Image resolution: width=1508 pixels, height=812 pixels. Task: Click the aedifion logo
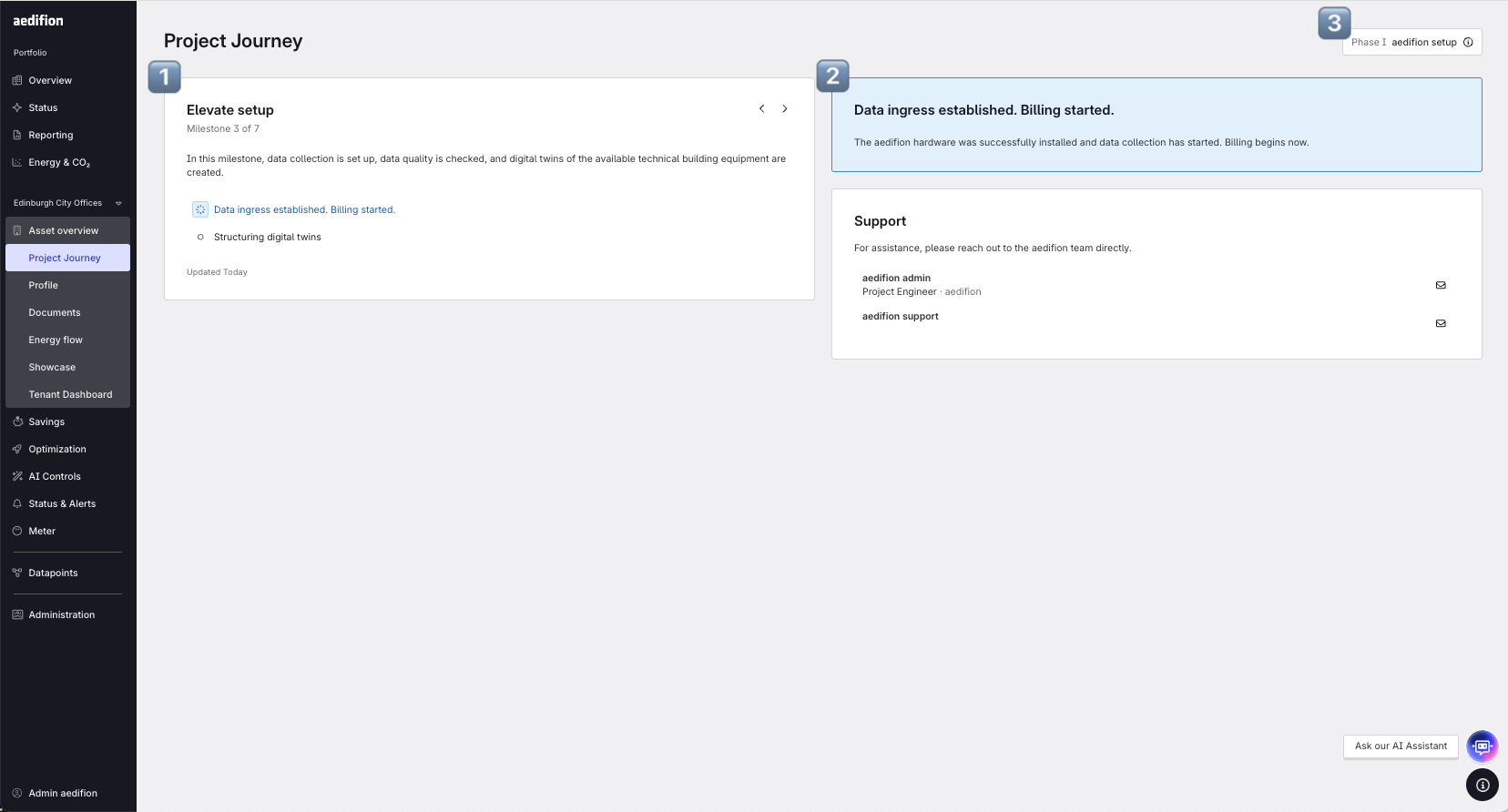pyautogui.click(x=38, y=20)
